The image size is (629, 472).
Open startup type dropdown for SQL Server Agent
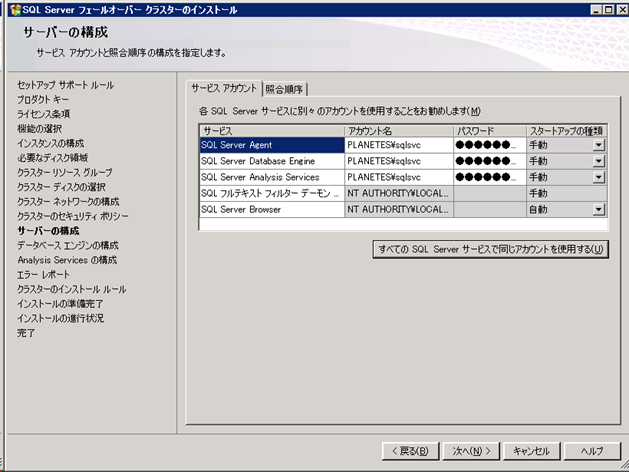tap(599, 145)
